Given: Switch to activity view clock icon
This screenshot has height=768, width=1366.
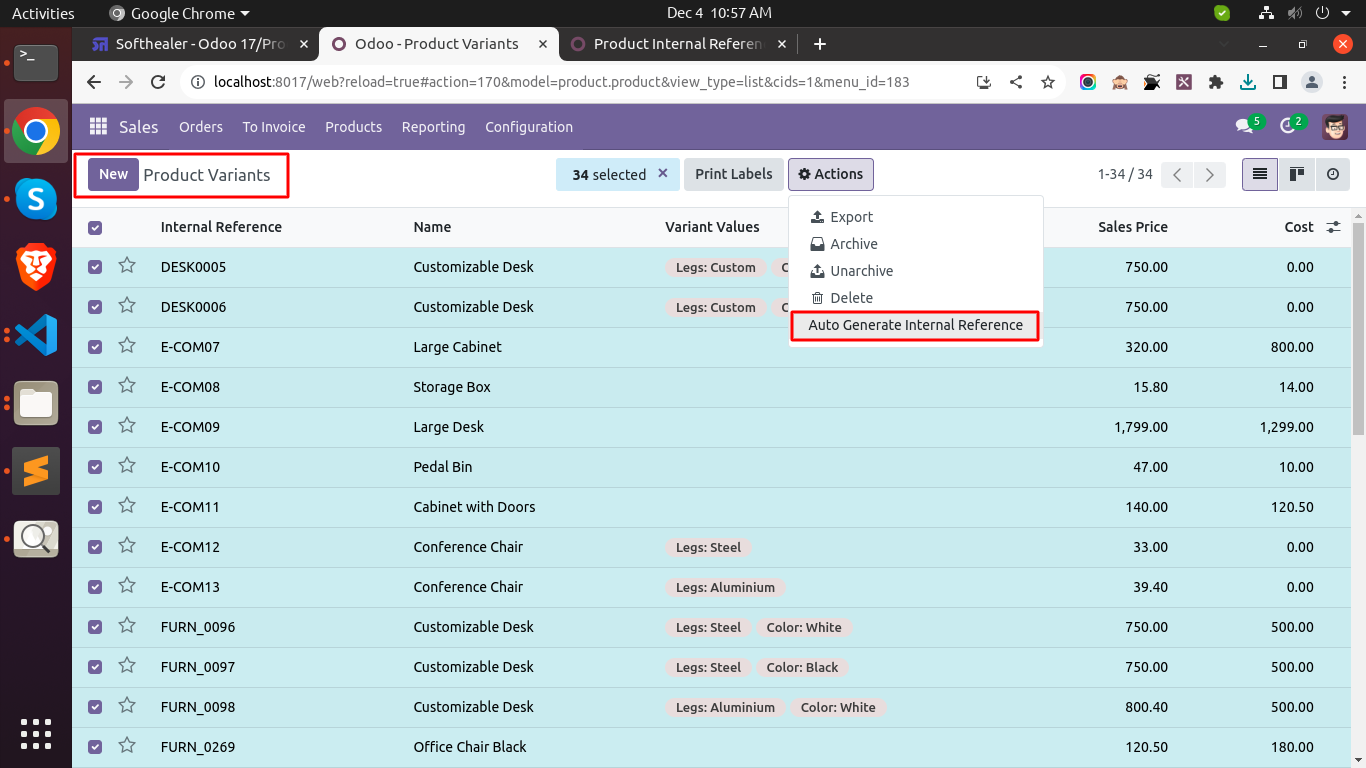Looking at the screenshot, I should click(1333, 174).
